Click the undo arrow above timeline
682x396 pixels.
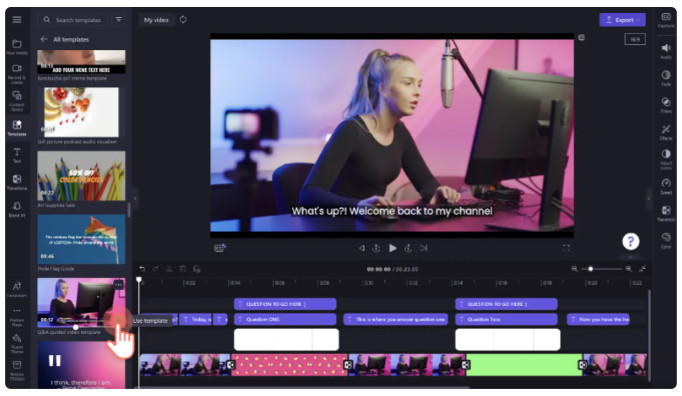pos(142,269)
